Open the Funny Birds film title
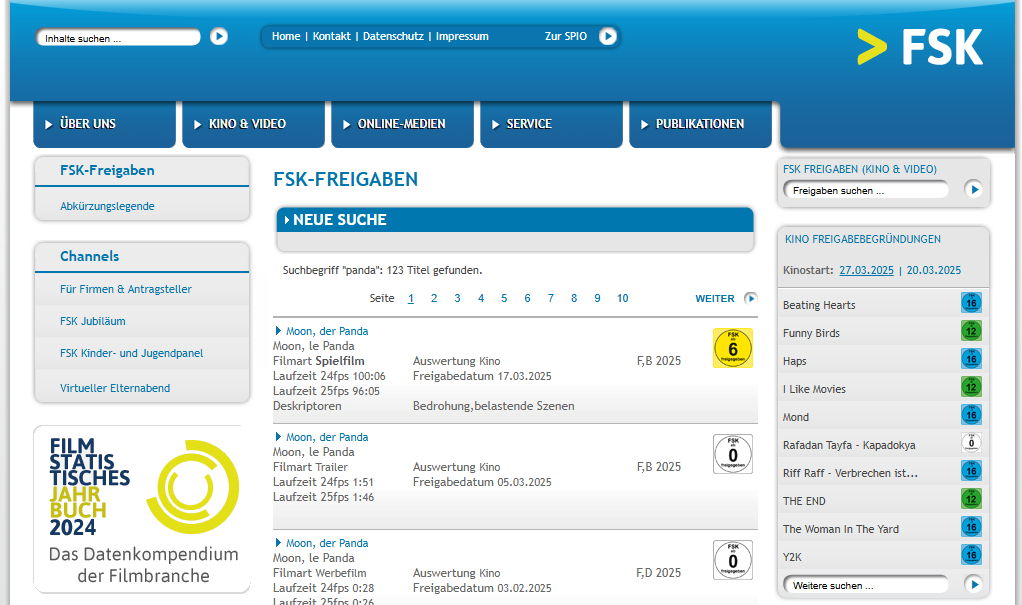Screen dimensions: 1022x605 pos(811,333)
